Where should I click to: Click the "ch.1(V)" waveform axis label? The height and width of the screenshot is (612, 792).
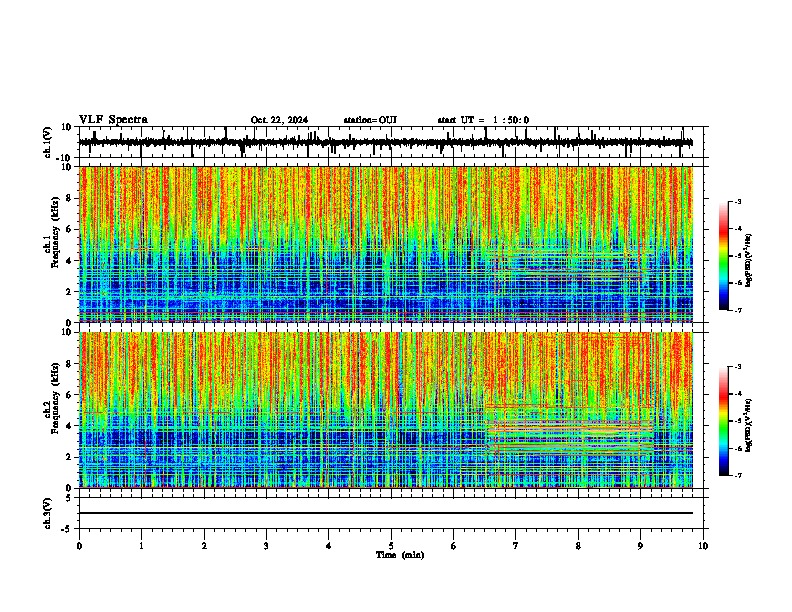pos(48,142)
